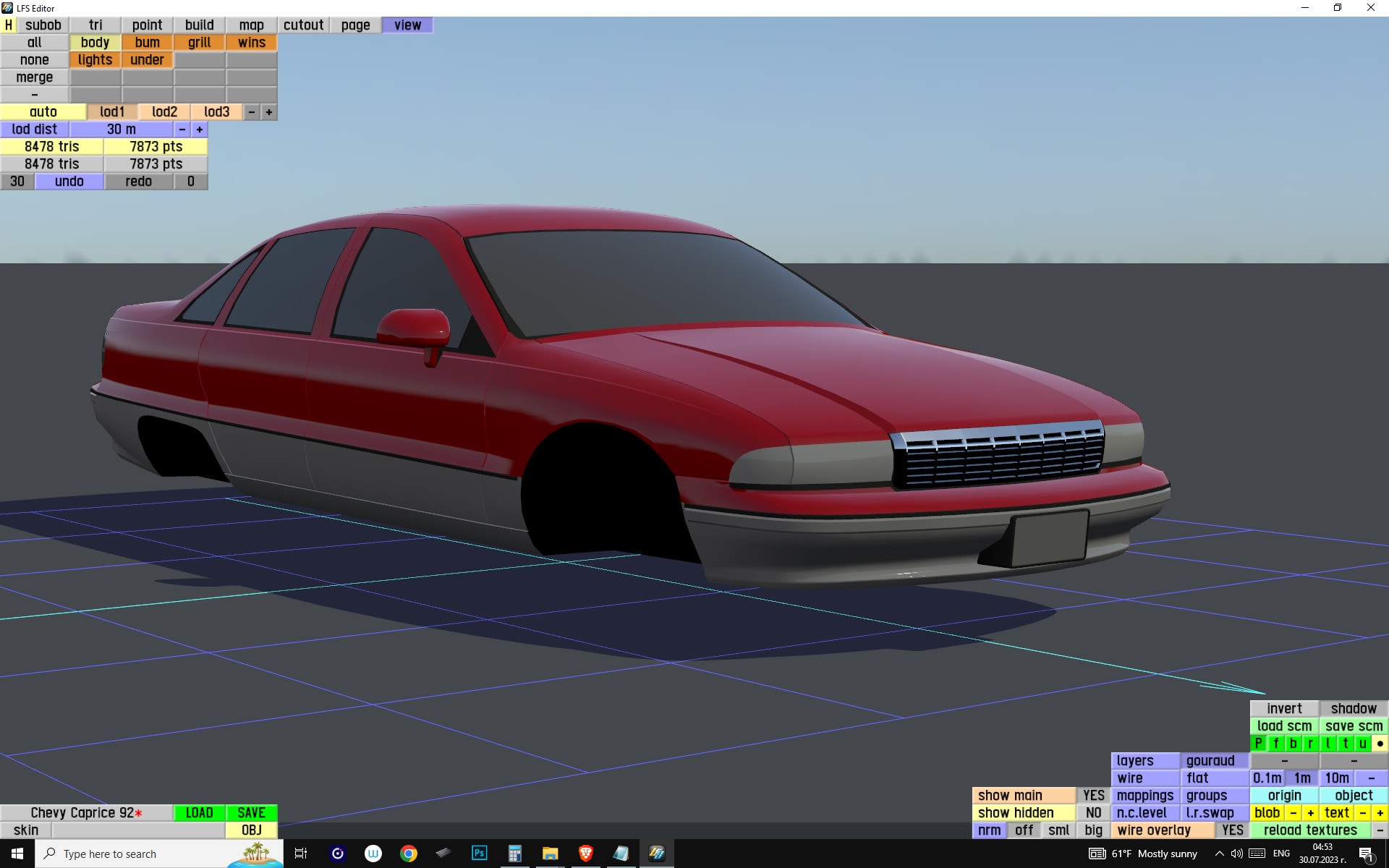Open the cutout tab
Image resolution: width=1389 pixels, height=868 pixels.
303,25
